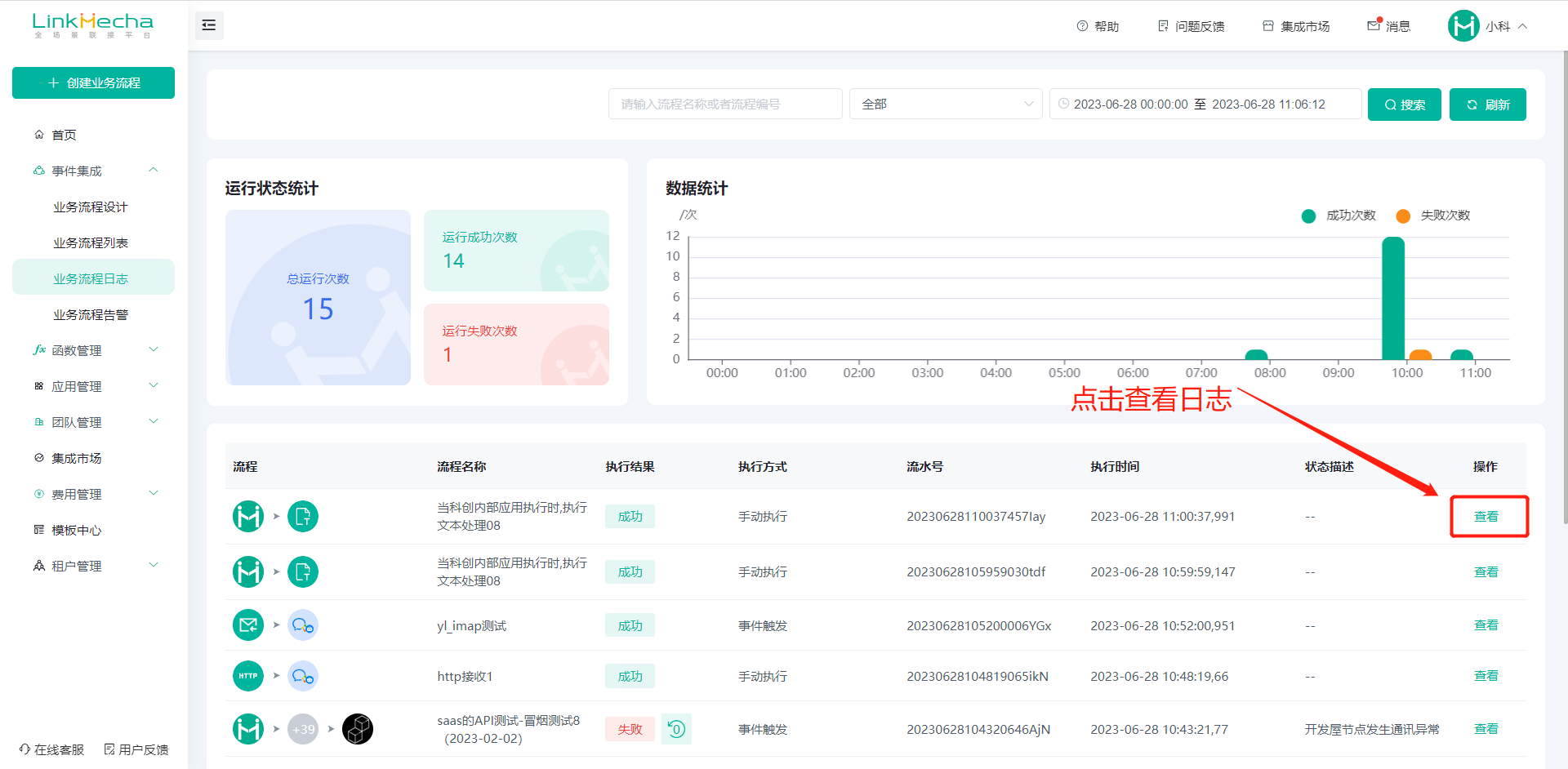
Task: Open 业务流程设计 menu item
Action: tap(90, 207)
